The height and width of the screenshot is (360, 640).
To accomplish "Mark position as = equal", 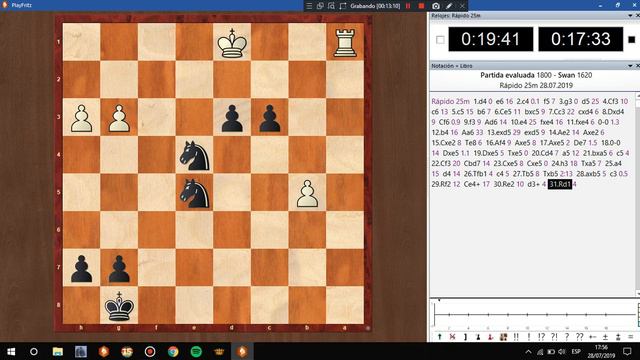I will (631, 337).
